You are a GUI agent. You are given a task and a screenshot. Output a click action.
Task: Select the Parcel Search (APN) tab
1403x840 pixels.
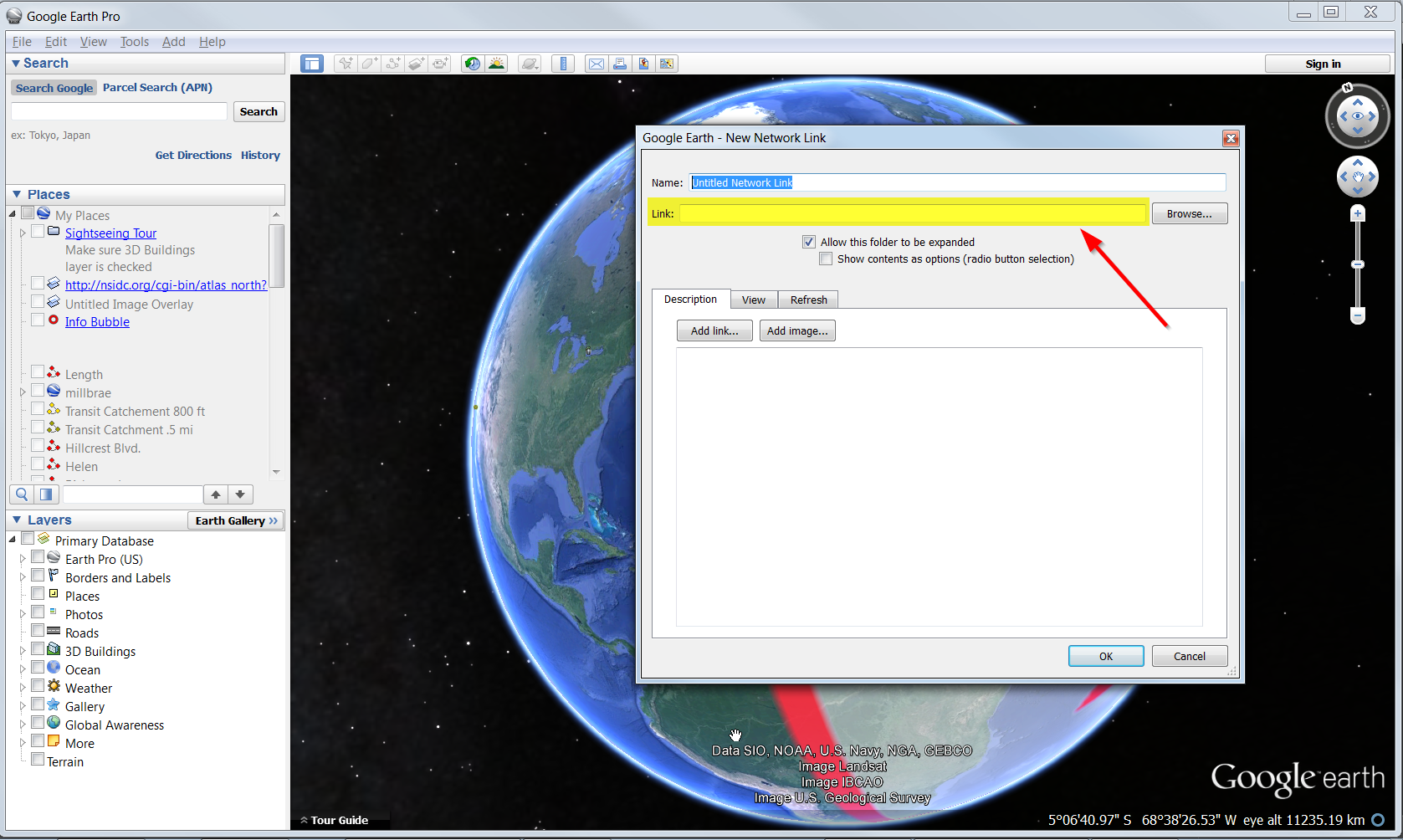(157, 87)
